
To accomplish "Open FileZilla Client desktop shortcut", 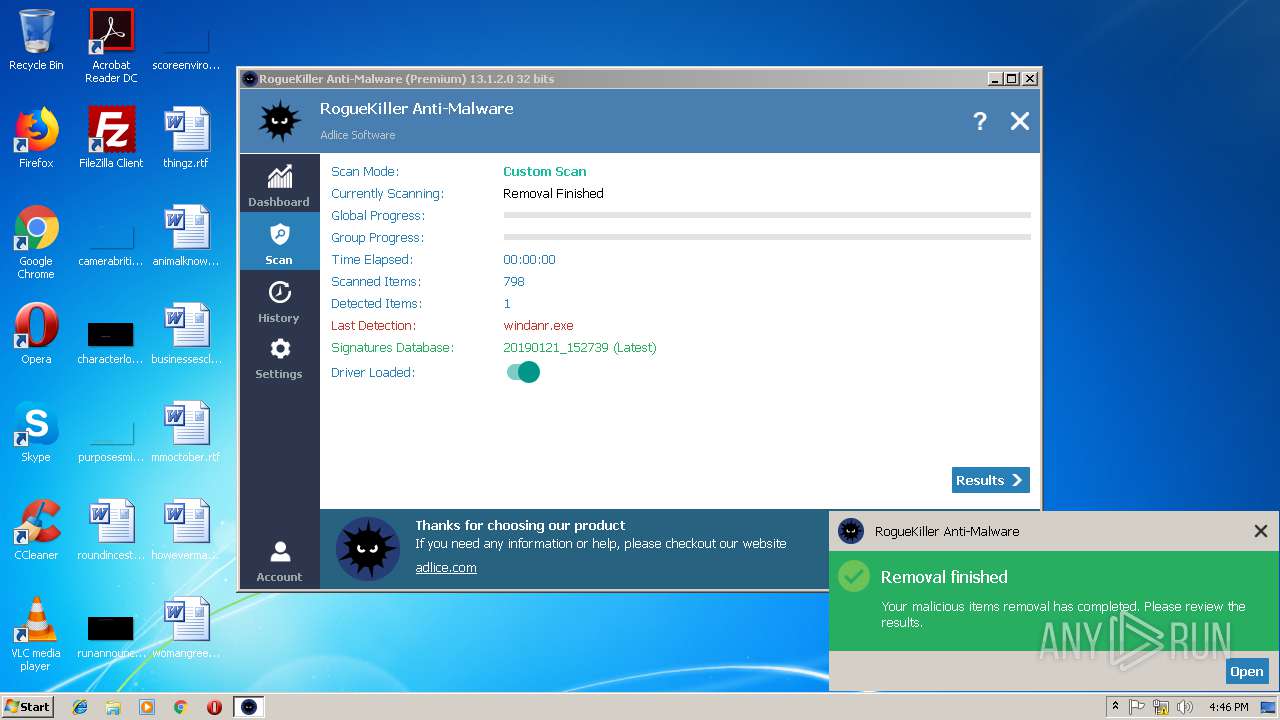I will tap(111, 138).
